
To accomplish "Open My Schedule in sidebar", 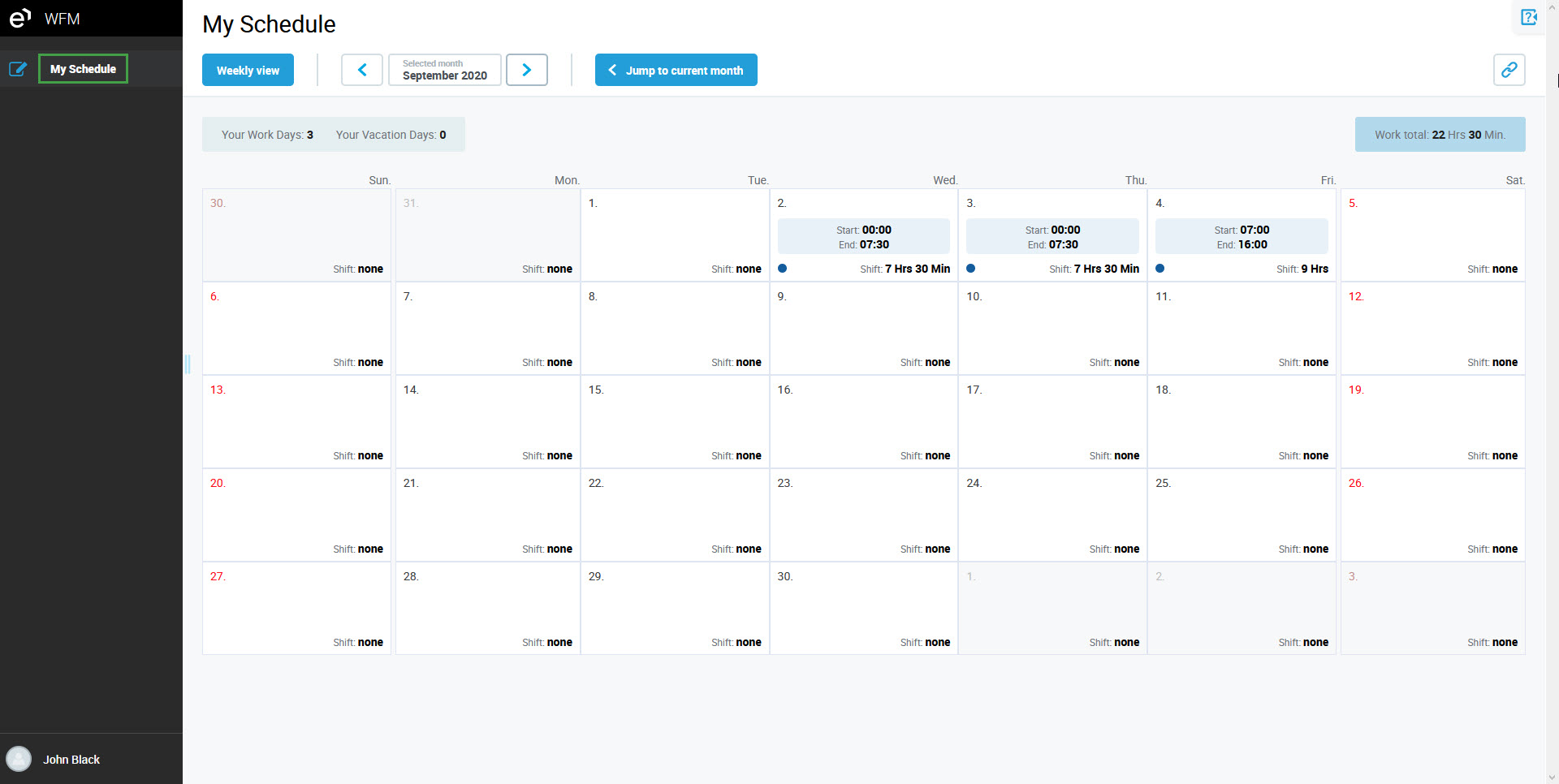I will point(83,69).
